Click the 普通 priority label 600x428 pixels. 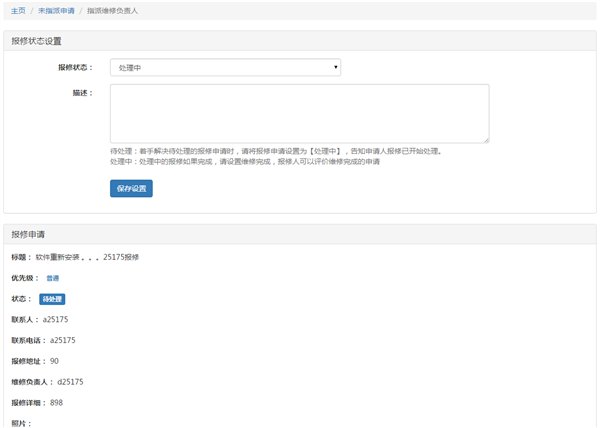[53, 278]
